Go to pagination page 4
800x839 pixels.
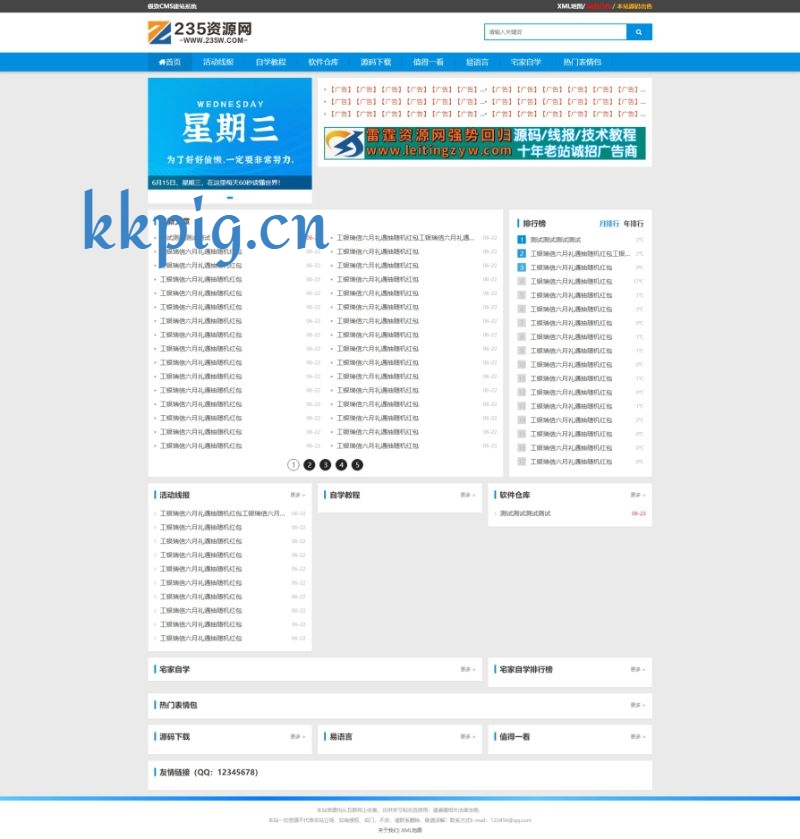pyautogui.click(x=341, y=465)
